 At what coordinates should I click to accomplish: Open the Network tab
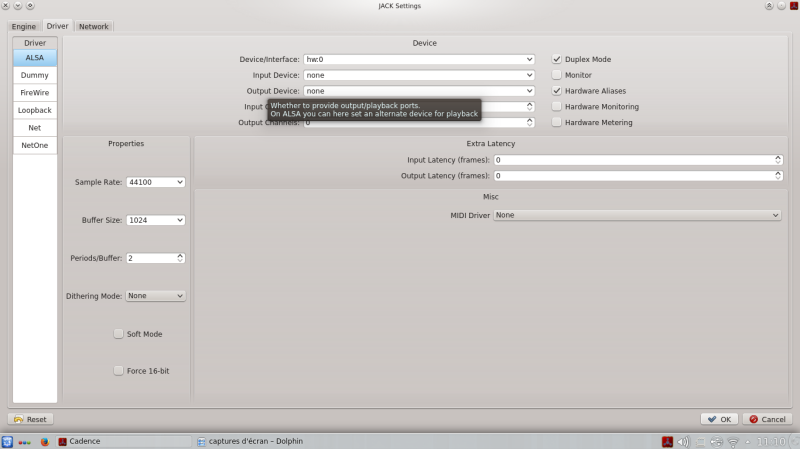click(x=94, y=27)
